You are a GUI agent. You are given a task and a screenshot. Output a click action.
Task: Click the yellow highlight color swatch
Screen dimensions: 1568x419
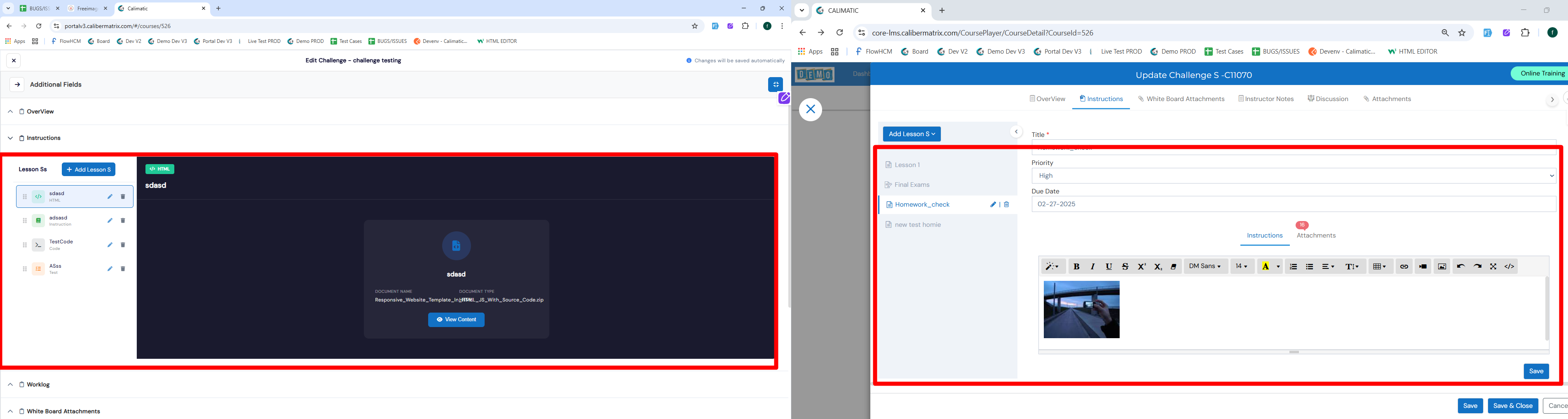tap(1266, 267)
